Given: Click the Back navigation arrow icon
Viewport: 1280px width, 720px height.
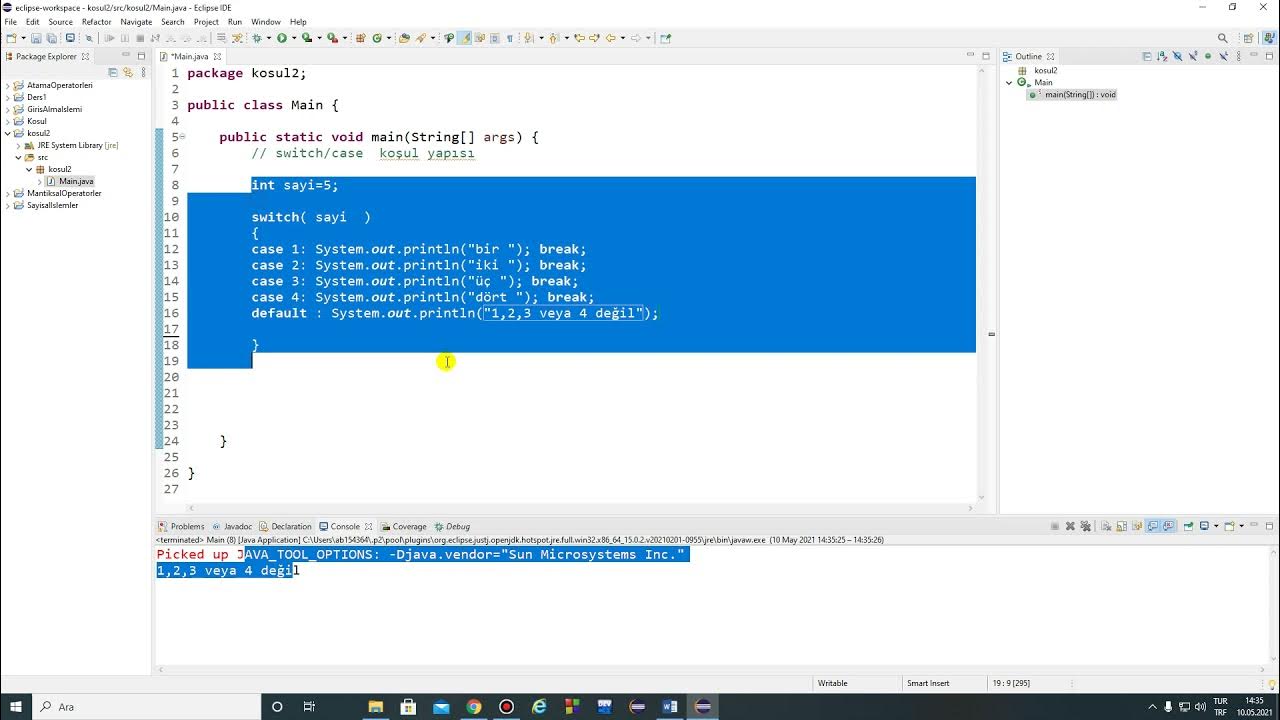Looking at the screenshot, I should [x=611, y=38].
